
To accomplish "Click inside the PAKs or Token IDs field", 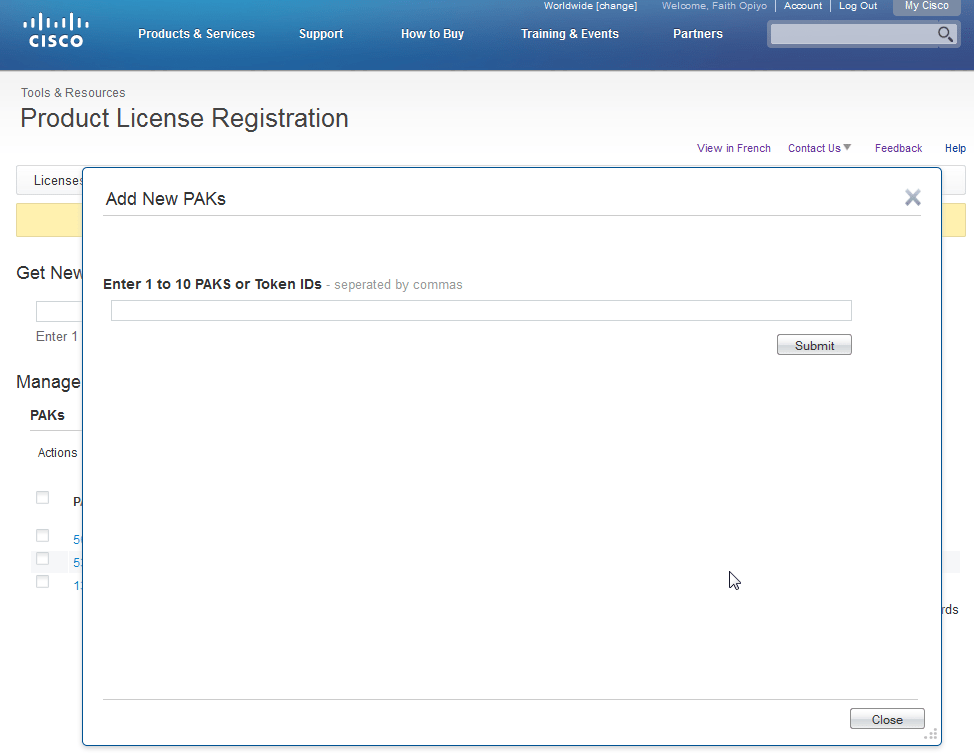I will [480, 310].
